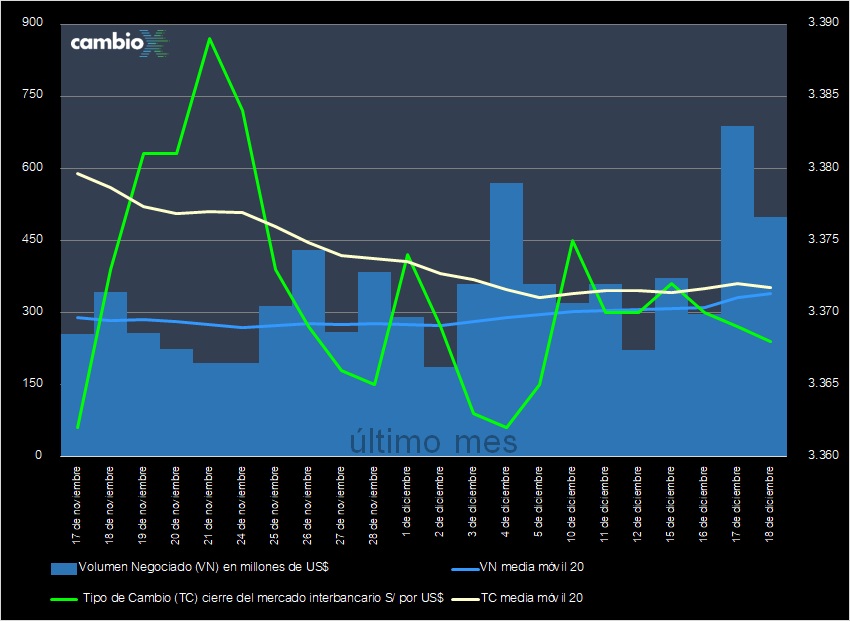The image size is (850, 621).
Task: Click the green peak near 21 de noviembre
Action: (x=210, y=40)
